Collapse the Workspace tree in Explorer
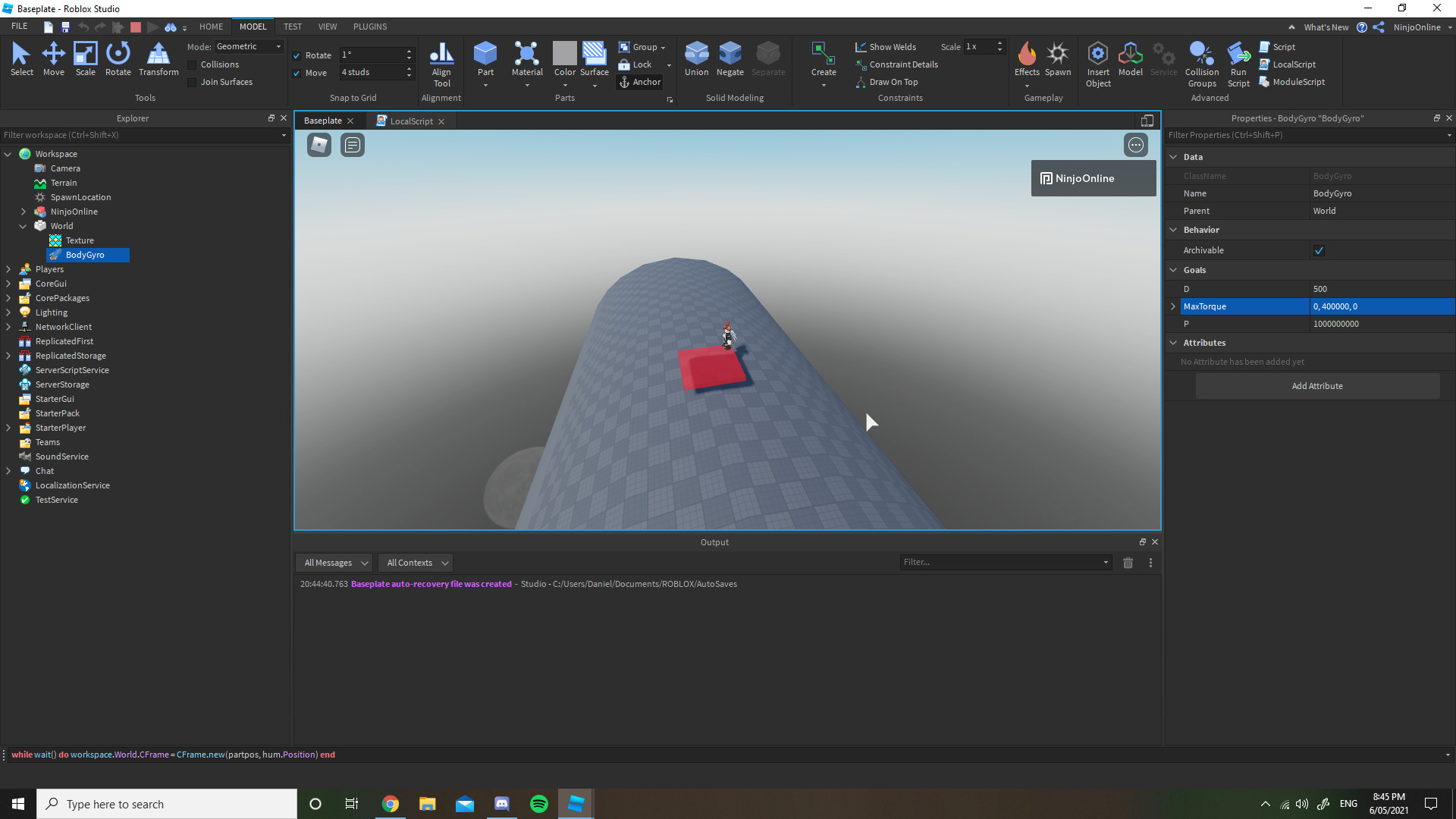Viewport: 1456px width, 819px height. pyautogui.click(x=8, y=153)
